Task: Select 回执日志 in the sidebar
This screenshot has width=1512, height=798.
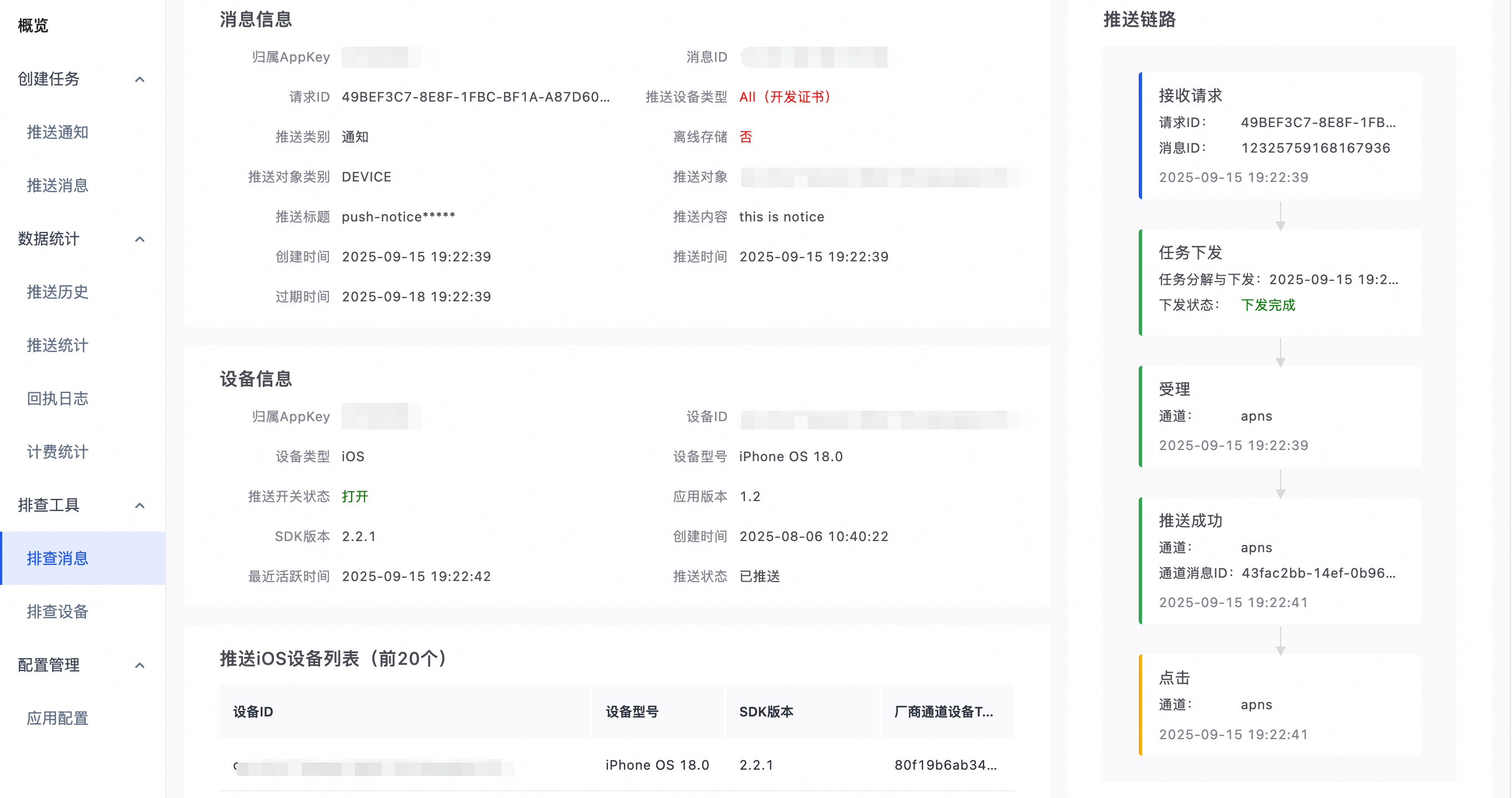Action: pos(58,398)
